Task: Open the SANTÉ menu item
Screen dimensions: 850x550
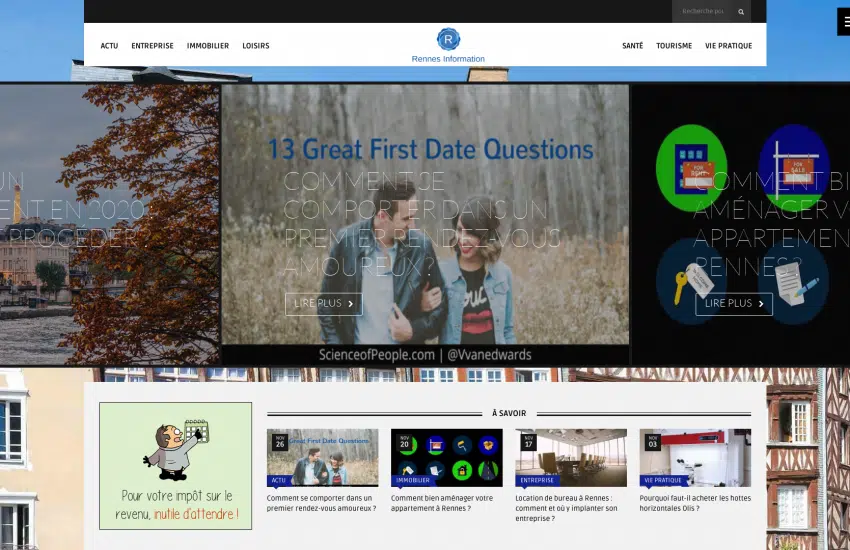Action: point(632,46)
